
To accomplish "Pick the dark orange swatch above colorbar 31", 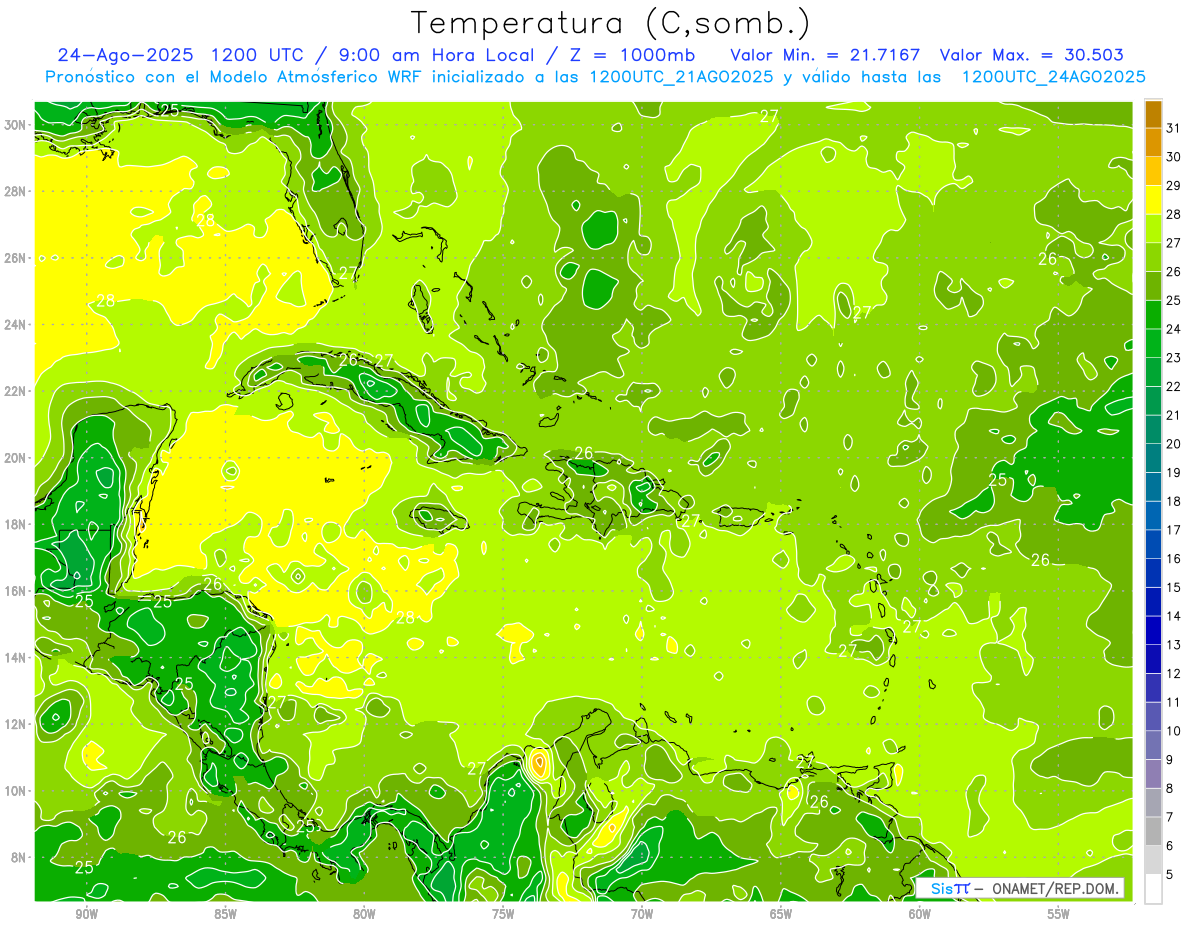I will point(1153,113).
